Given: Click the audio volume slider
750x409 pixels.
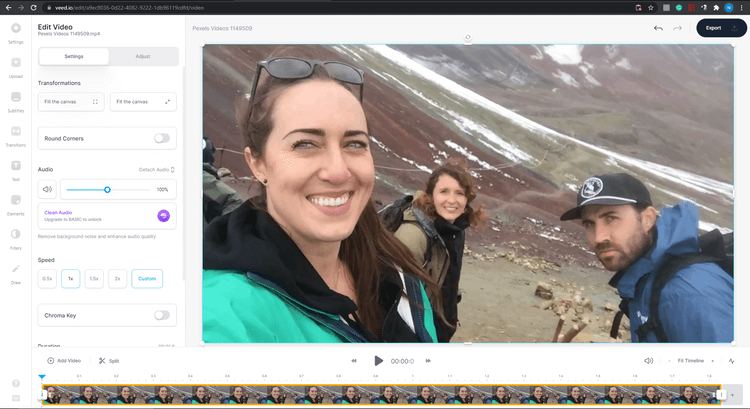Looking at the screenshot, I should (x=107, y=189).
